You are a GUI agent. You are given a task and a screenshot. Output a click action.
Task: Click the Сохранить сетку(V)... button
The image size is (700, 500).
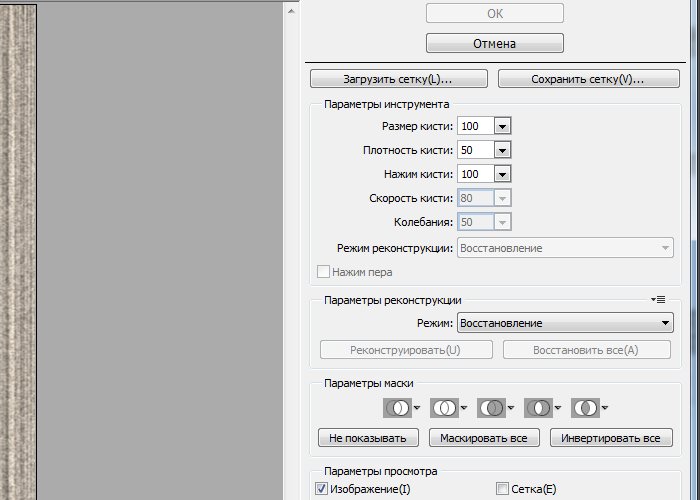585,78
